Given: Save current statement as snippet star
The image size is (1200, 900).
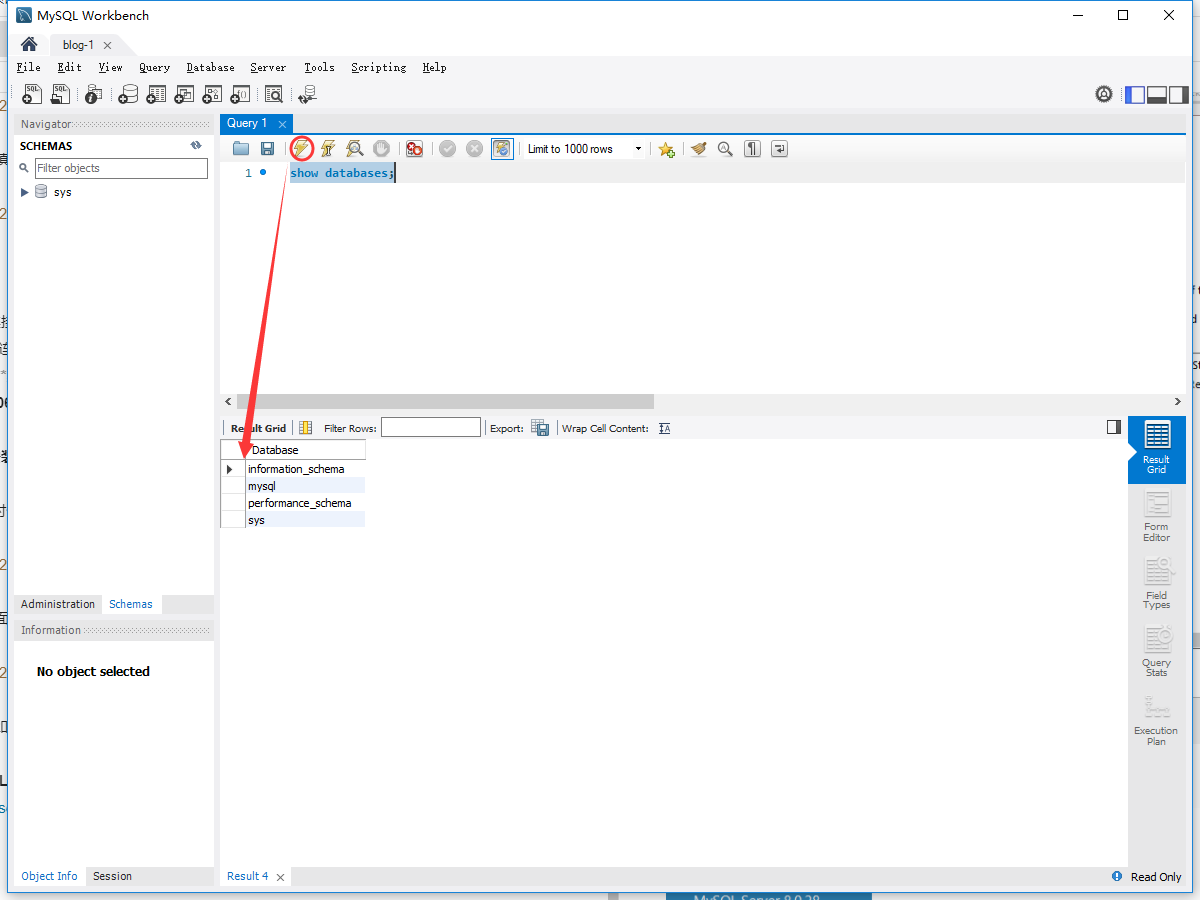Looking at the screenshot, I should click(x=667, y=149).
